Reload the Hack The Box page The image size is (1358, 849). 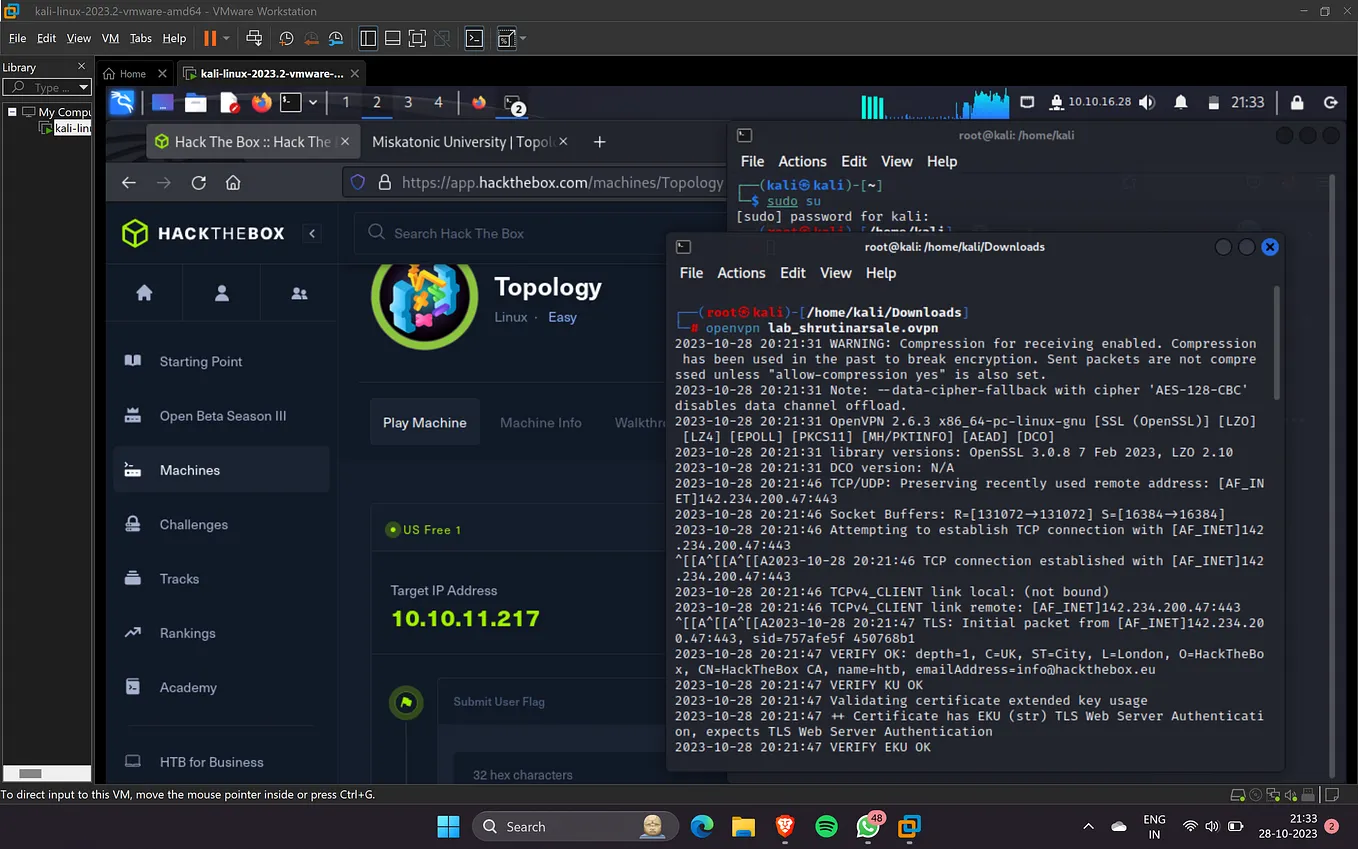198,183
